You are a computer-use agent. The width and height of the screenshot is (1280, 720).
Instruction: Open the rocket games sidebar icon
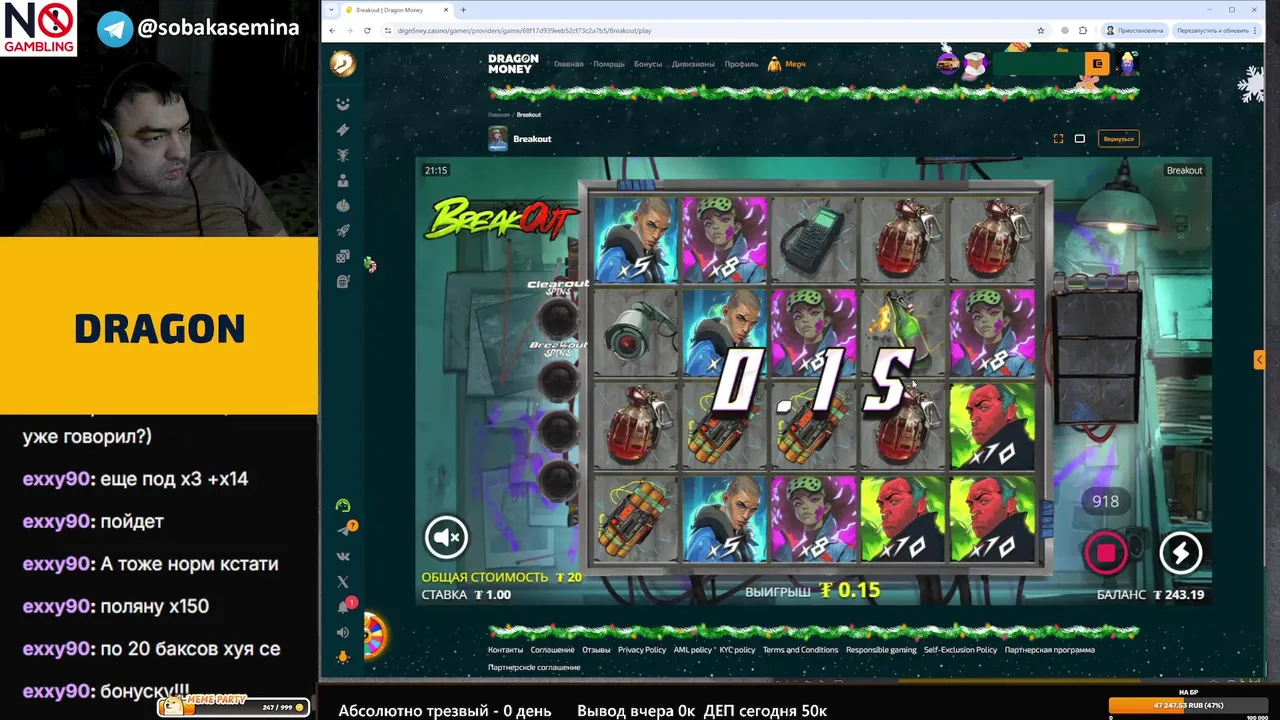point(343,231)
